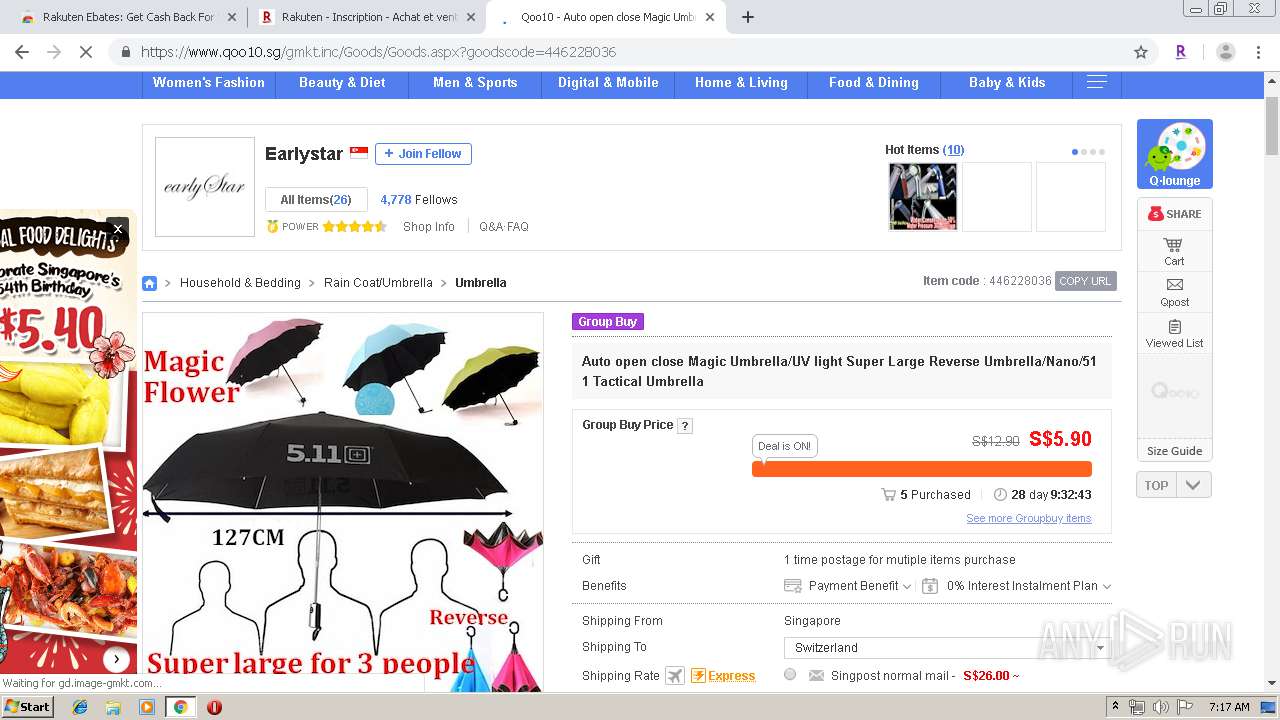Open Baby & Kids category
The height and width of the screenshot is (720, 1280).
pos(1007,83)
